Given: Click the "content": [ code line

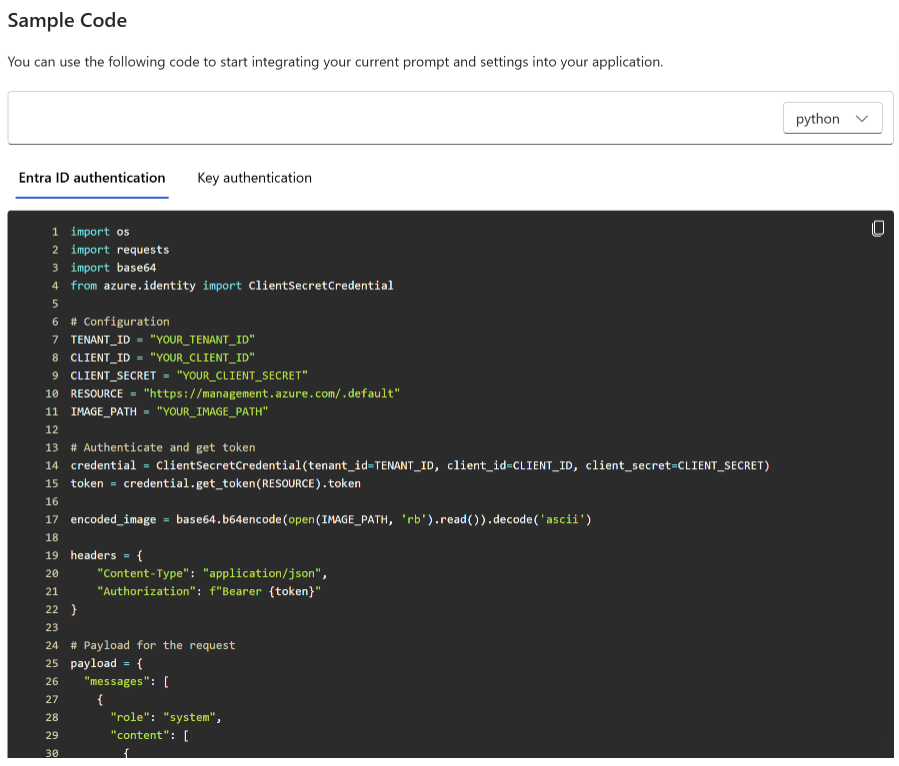Looking at the screenshot, I should (150, 735).
